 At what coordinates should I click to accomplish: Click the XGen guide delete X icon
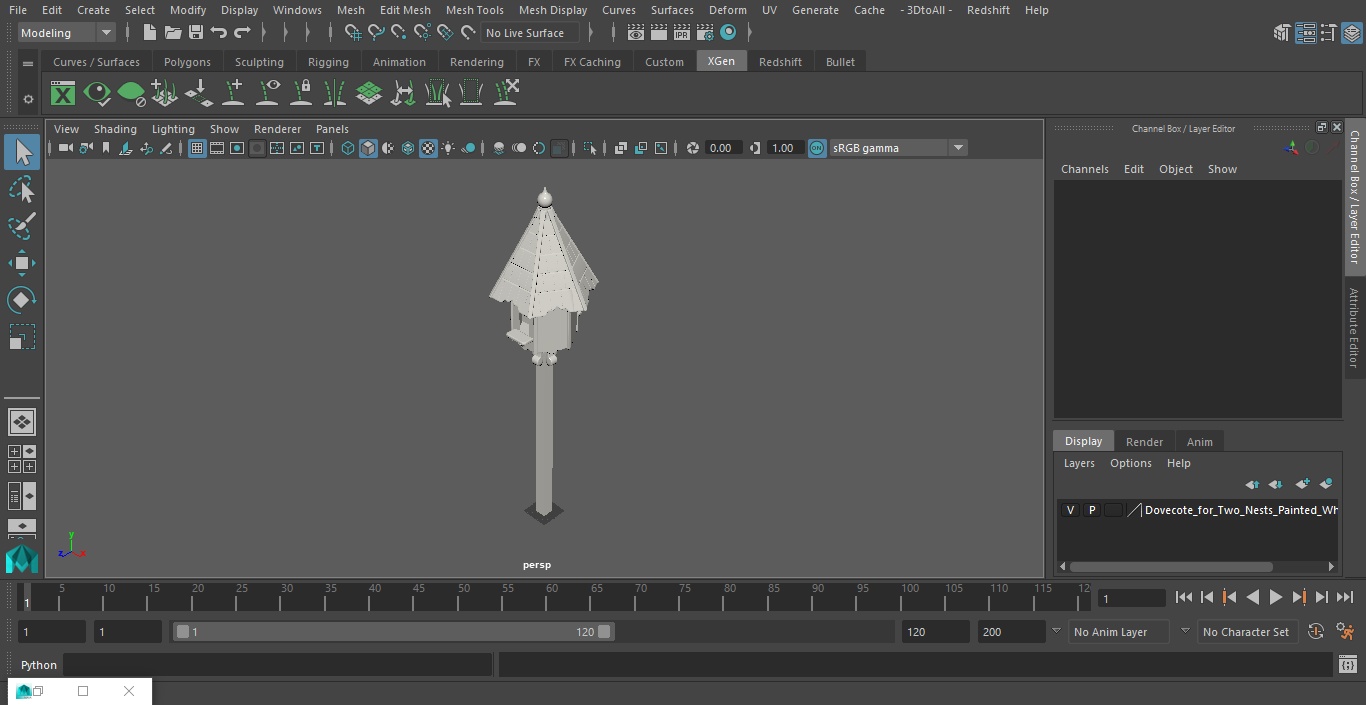[506, 93]
